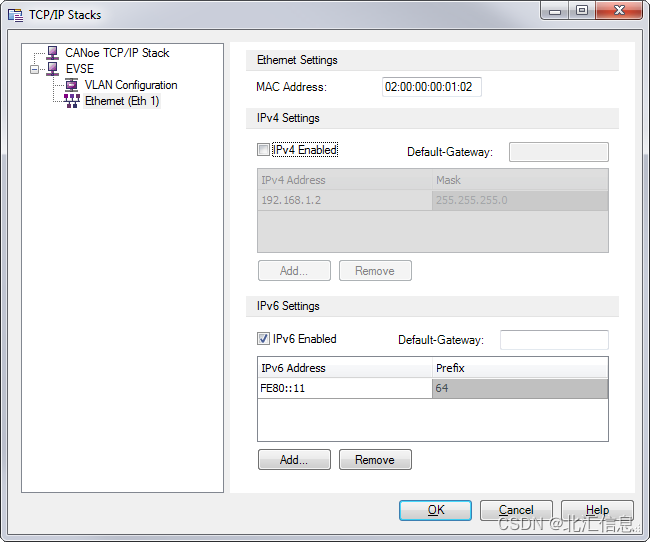The width and height of the screenshot is (650, 542).
Task: Click the Ethernet (Eth 1) network icon
Action: tap(72, 101)
